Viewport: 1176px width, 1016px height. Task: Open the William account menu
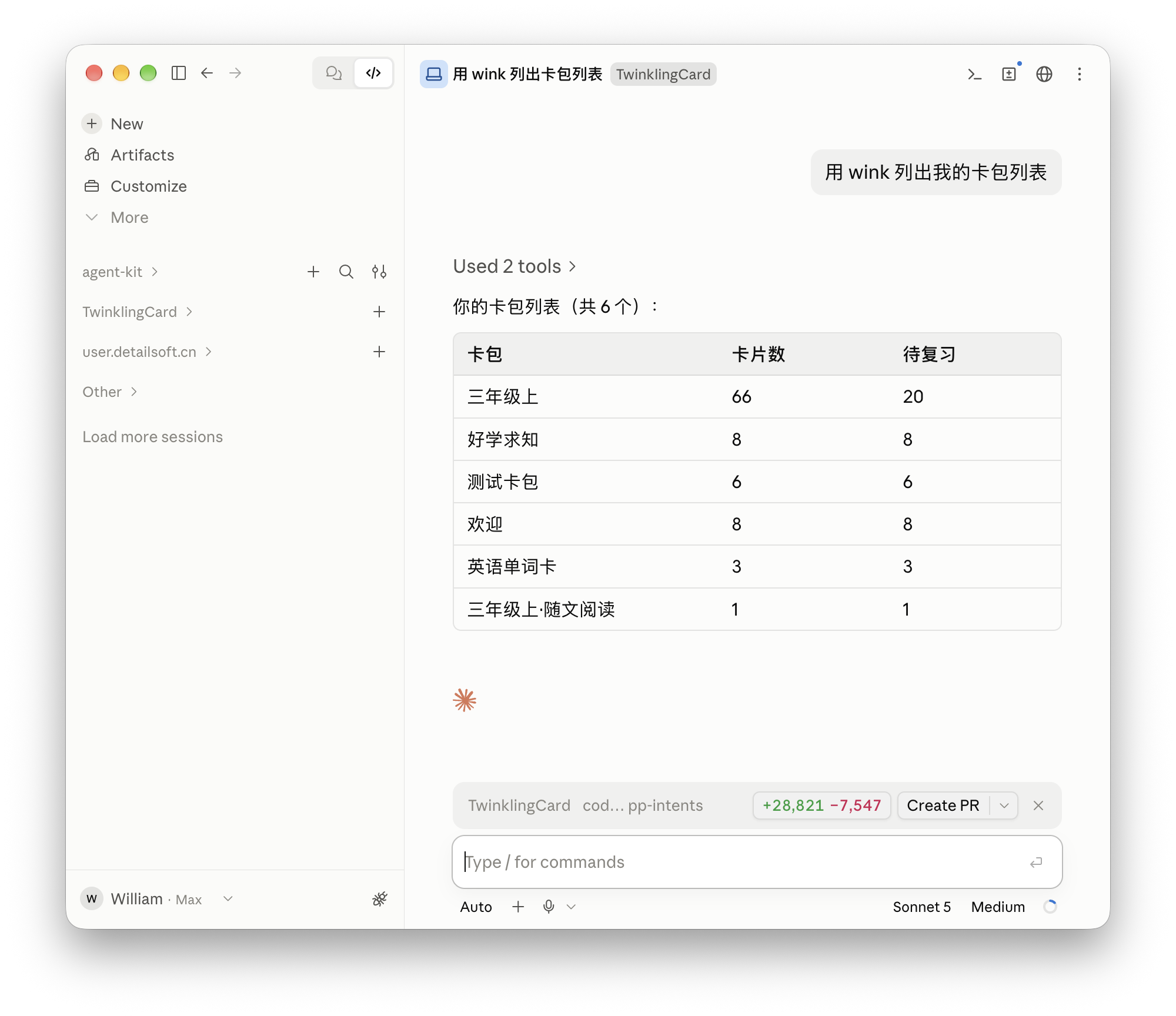click(x=157, y=899)
